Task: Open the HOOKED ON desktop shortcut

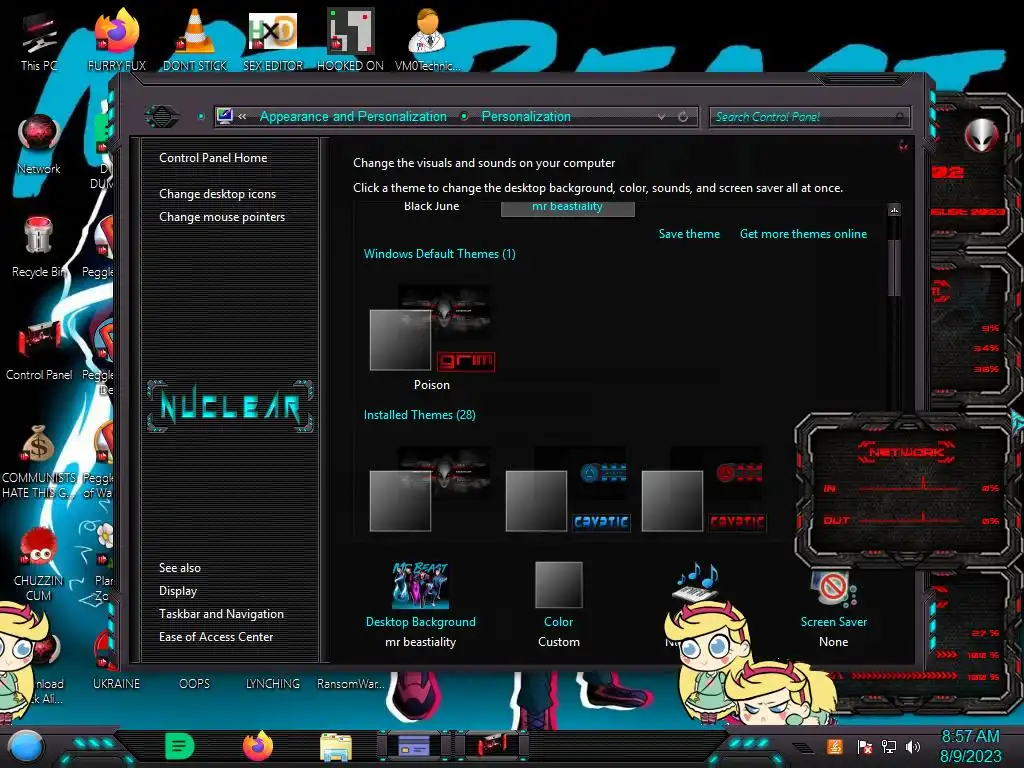Action: [350, 40]
